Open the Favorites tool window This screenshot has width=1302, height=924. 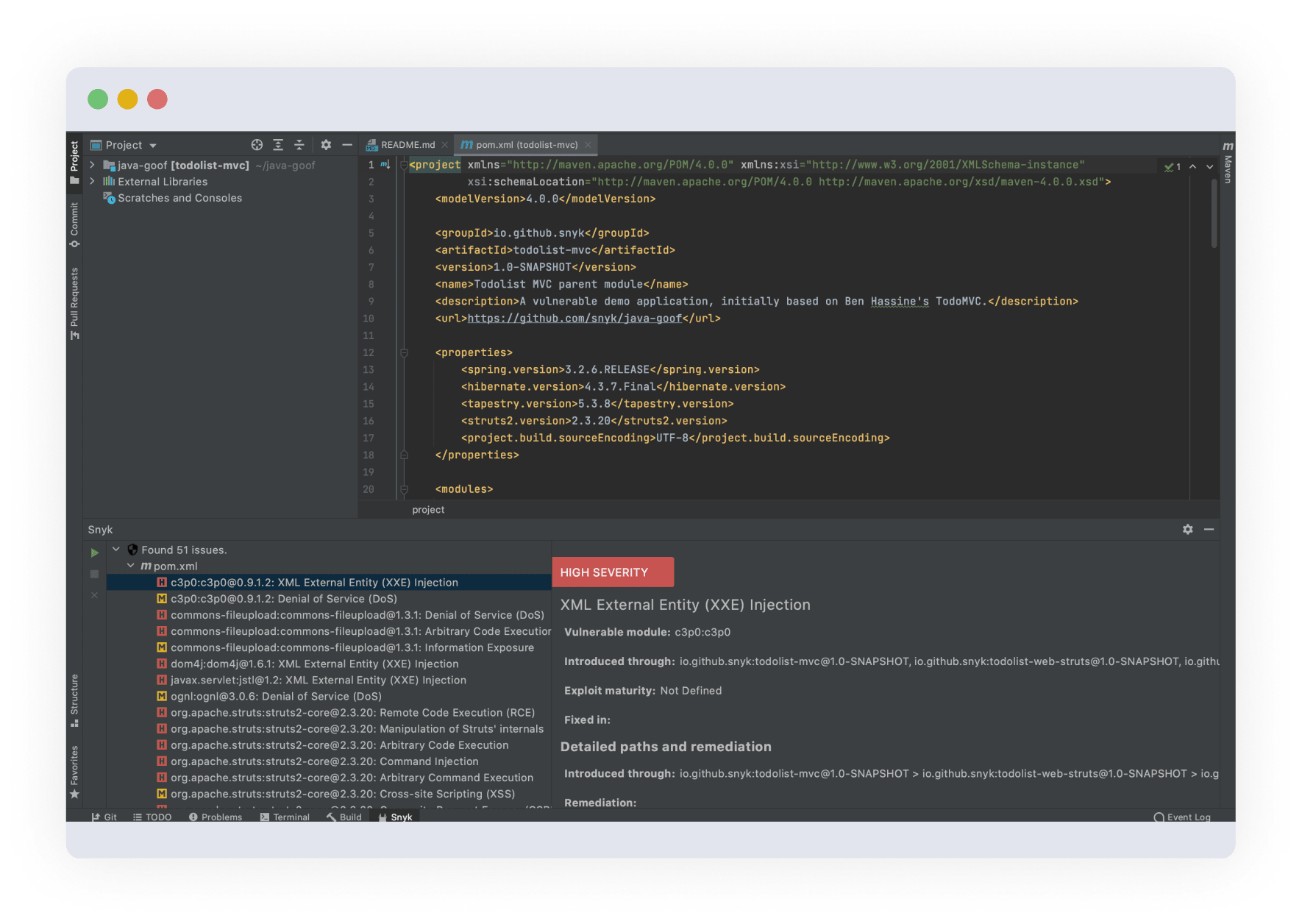tap(74, 772)
